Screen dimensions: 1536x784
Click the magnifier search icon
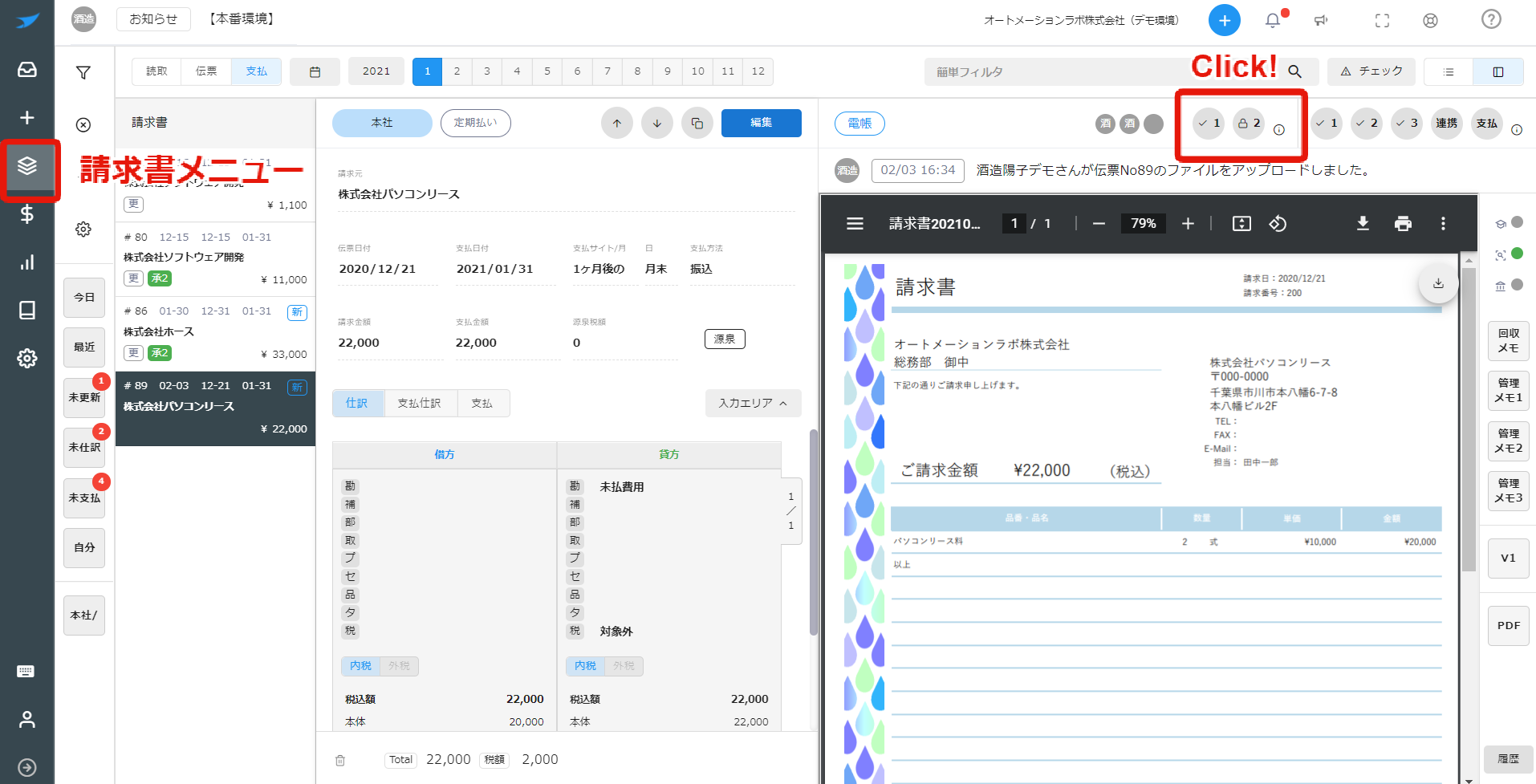click(x=1294, y=71)
